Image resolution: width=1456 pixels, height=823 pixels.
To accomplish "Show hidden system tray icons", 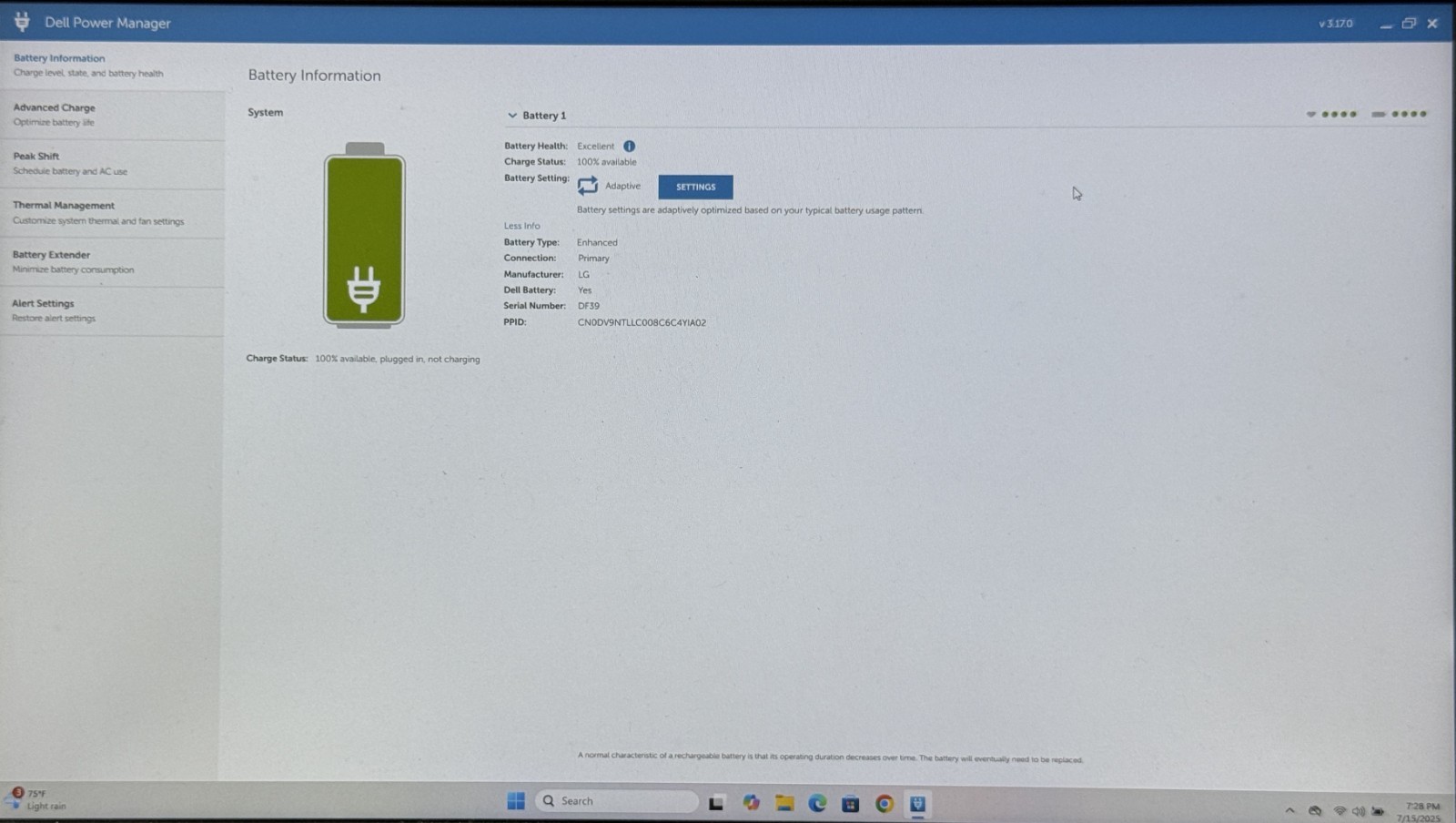I will [1289, 810].
